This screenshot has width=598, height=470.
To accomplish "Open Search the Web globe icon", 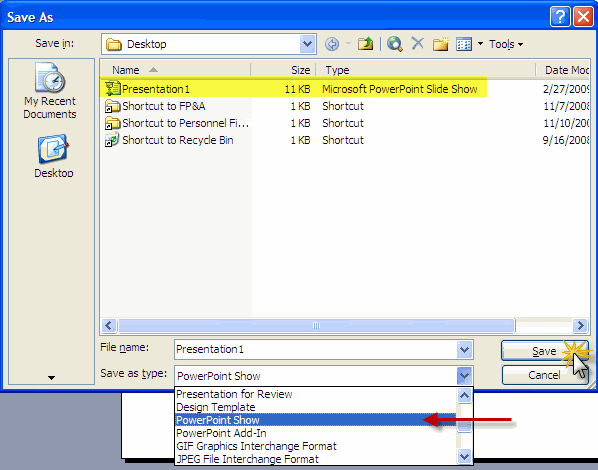I will pos(395,44).
